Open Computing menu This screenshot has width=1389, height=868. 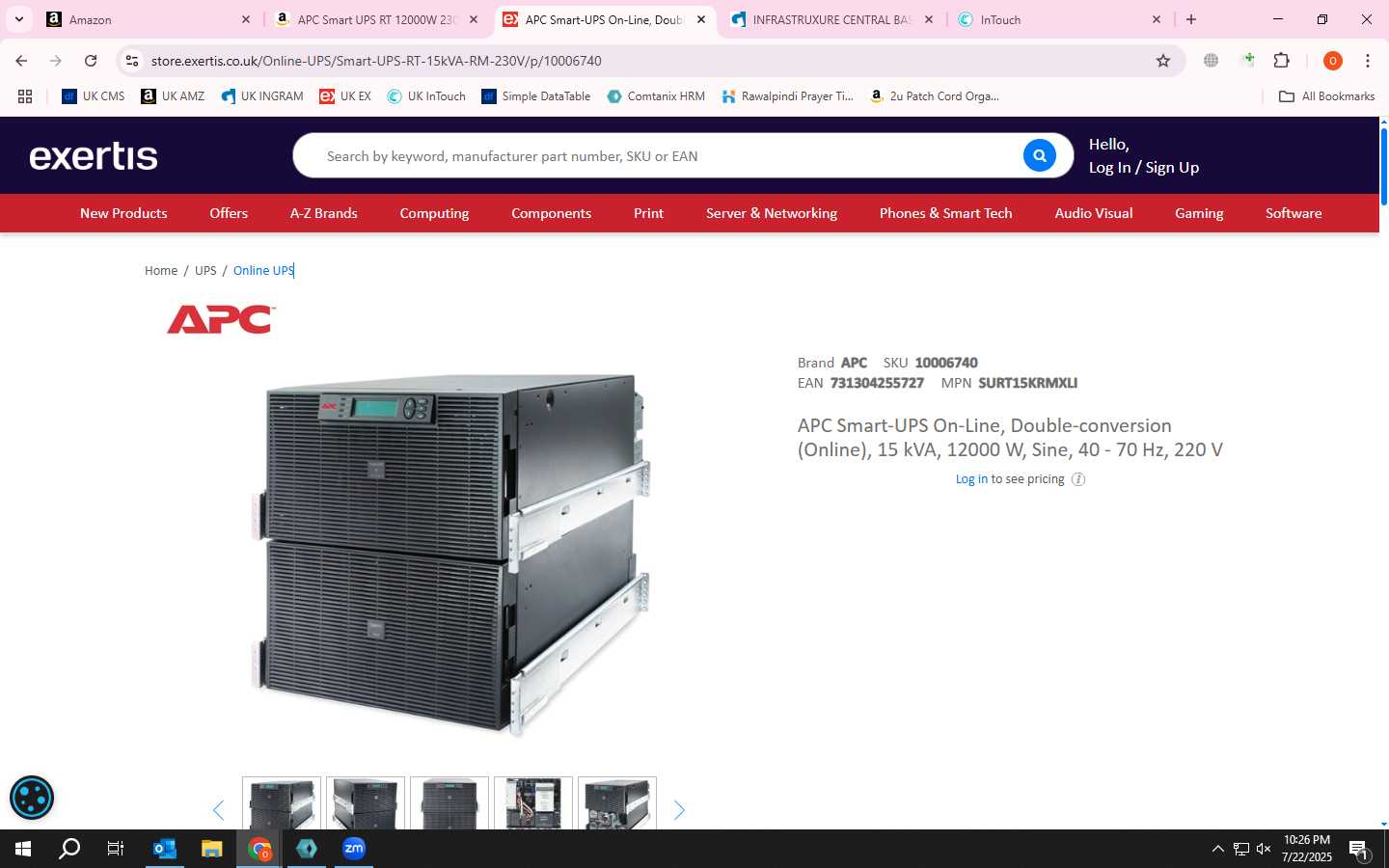point(434,213)
